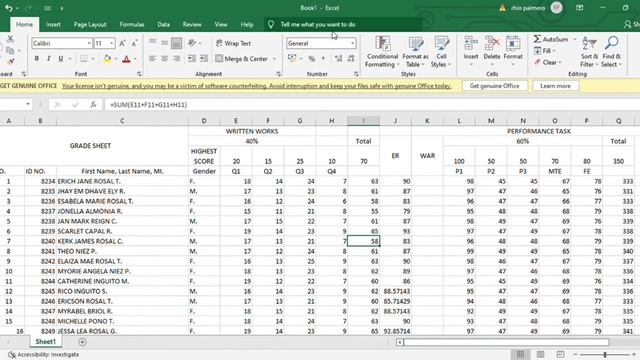Open the Formulas tab
640x360 pixels.
(x=132, y=24)
